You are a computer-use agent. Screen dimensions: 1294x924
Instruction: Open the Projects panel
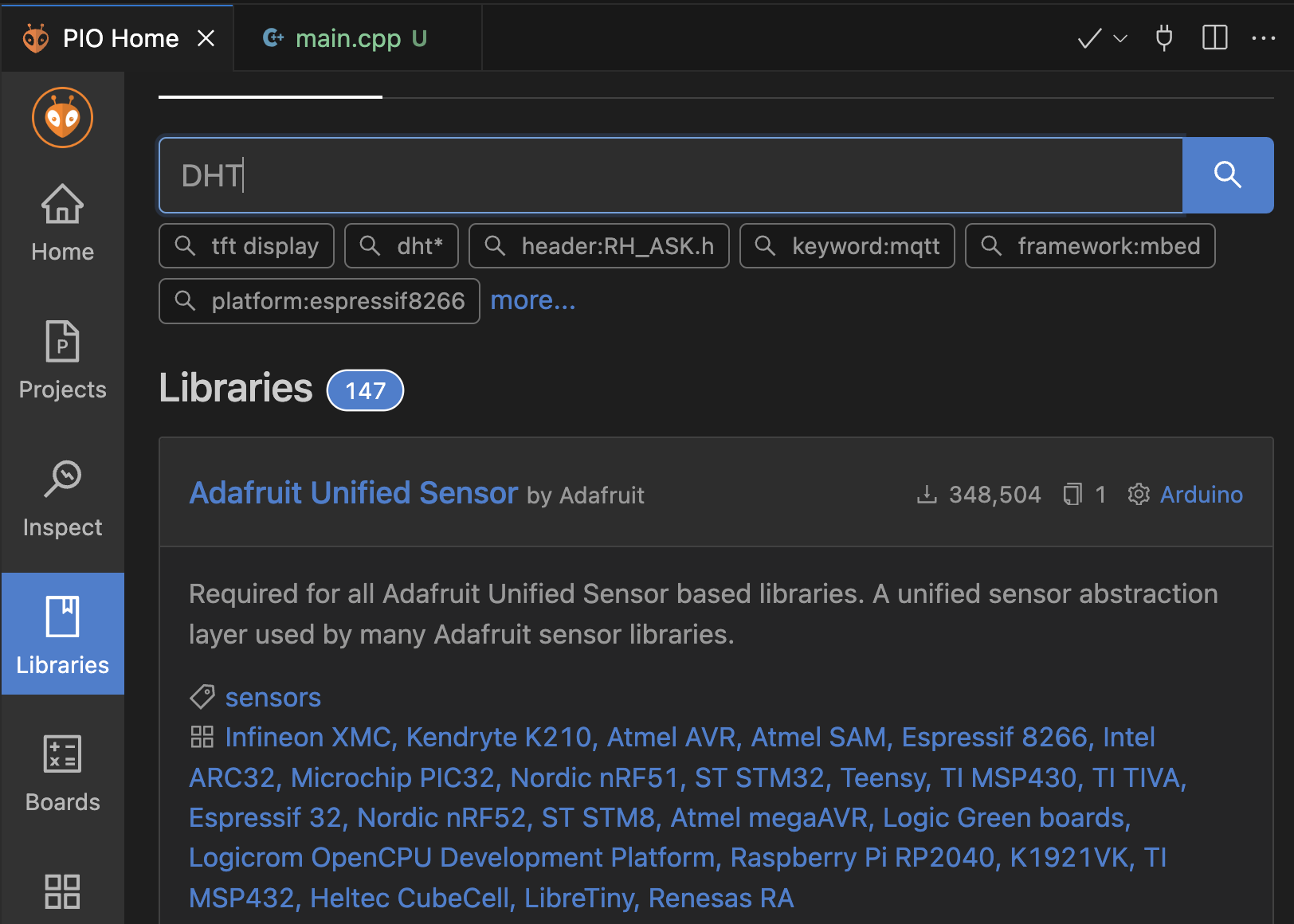62,358
